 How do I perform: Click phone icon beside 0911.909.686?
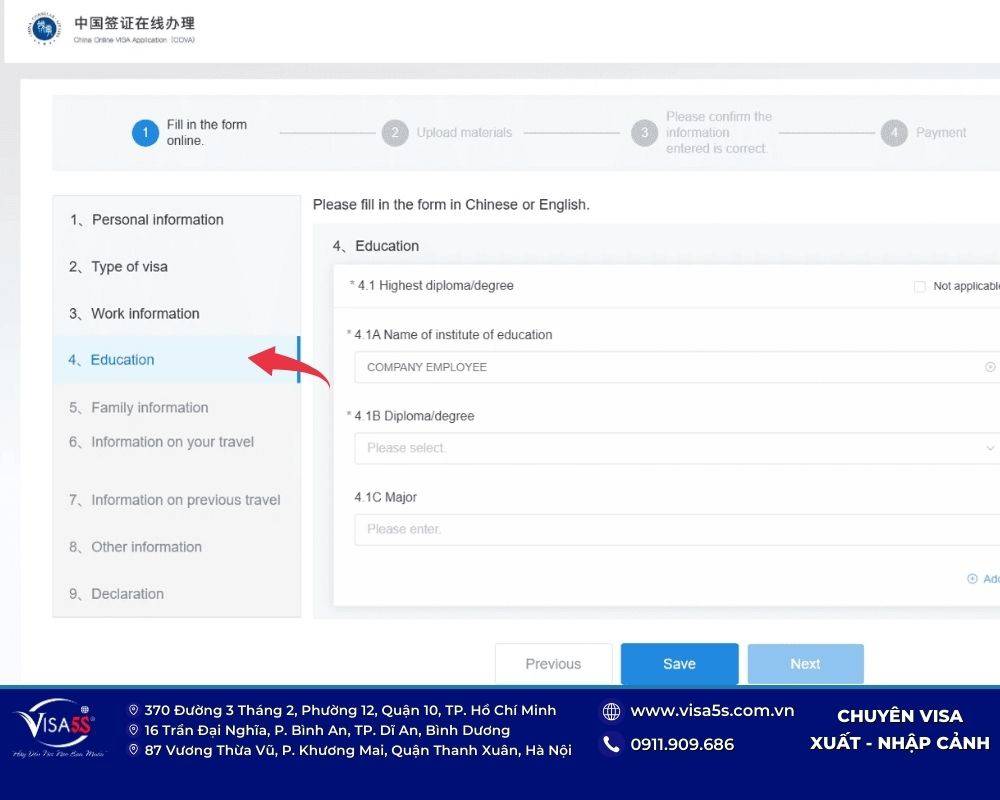click(x=613, y=744)
